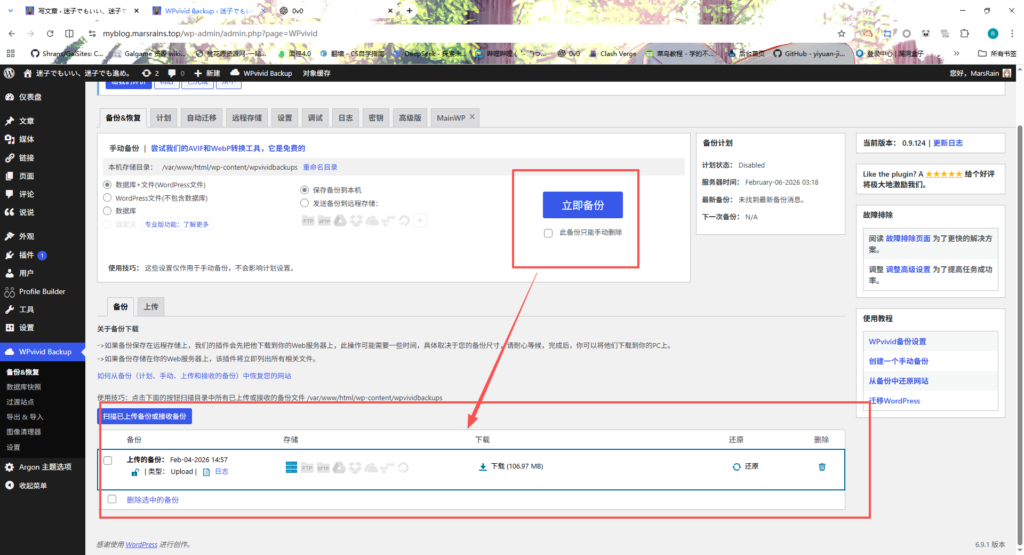Click the local server storage icon in the backup row
This screenshot has width=1024, height=555.
(x=293, y=467)
